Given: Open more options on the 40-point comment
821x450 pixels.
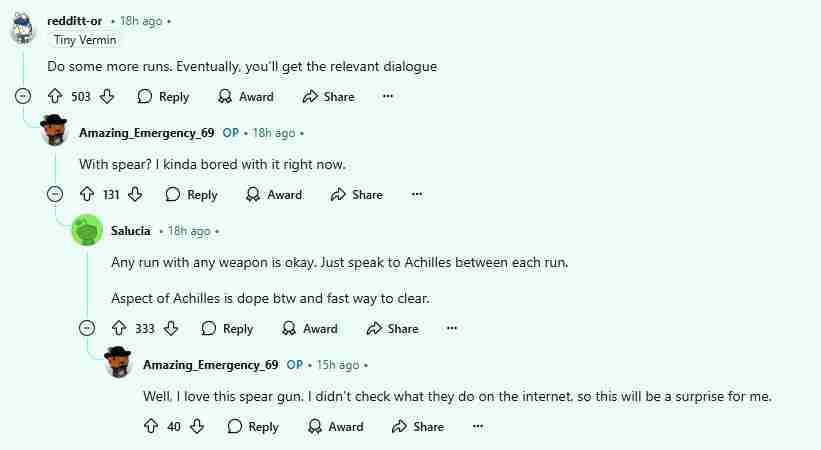Looking at the screenshot, I should tap(478, 426).
